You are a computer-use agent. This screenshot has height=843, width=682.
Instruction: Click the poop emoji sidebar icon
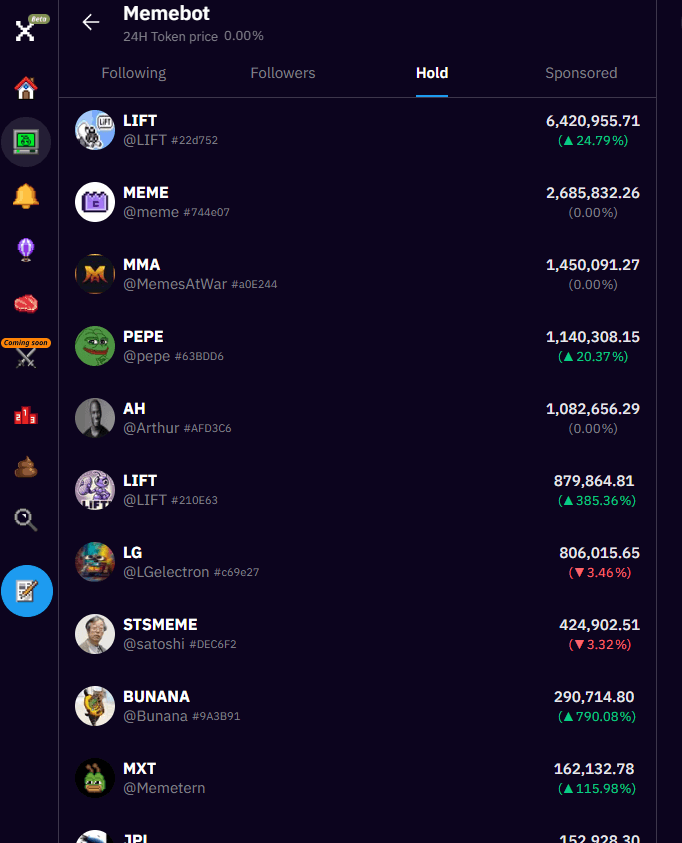(26, 466)
